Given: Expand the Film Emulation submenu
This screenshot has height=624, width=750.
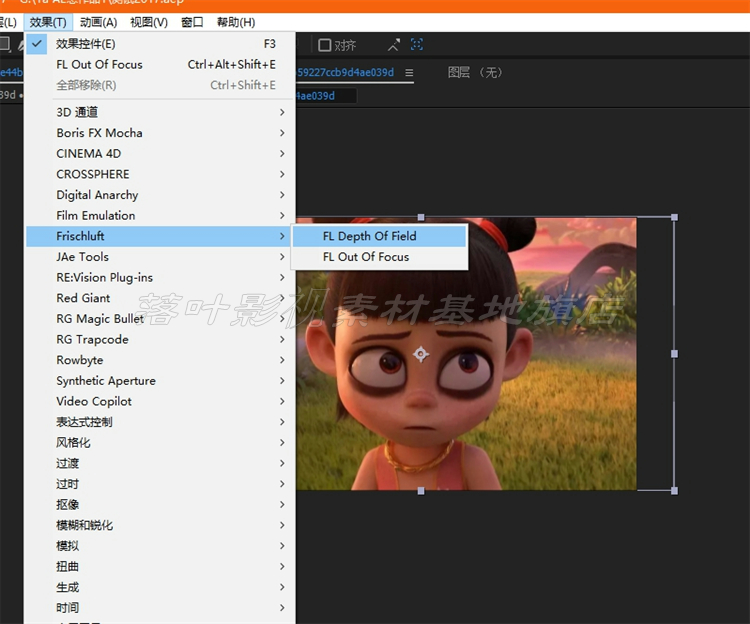Looking at the screenshot, I should coord(160,216).
